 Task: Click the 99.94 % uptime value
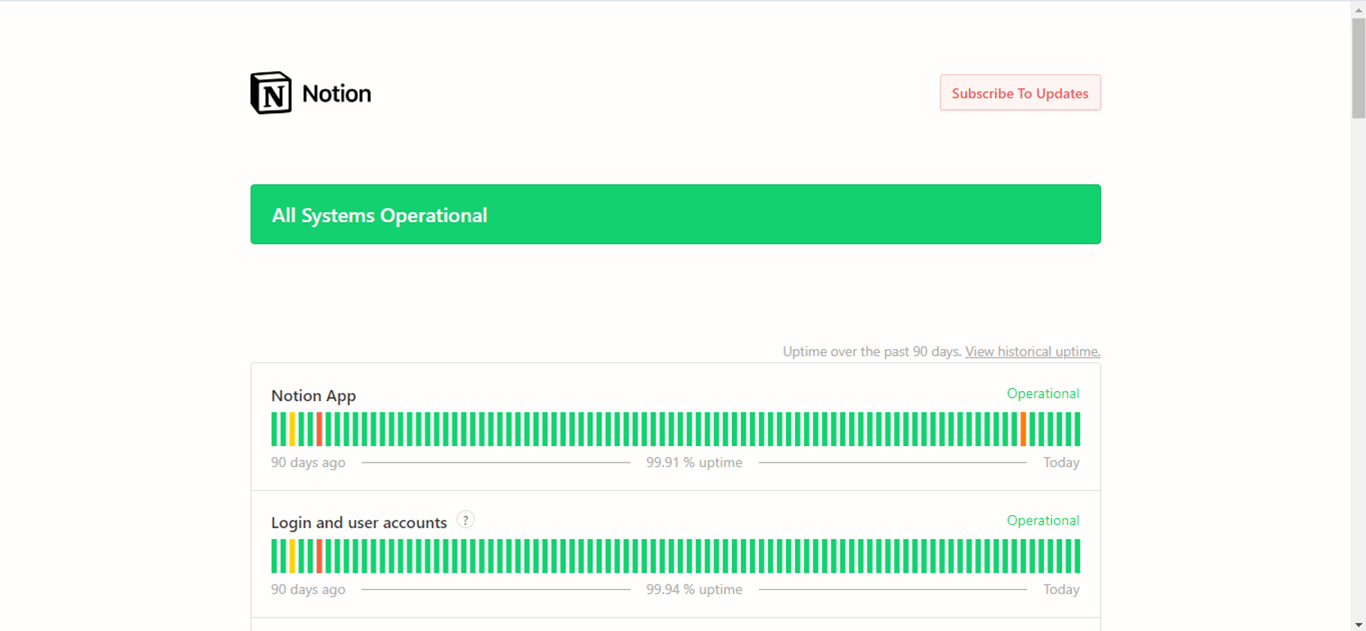(694, 590)
